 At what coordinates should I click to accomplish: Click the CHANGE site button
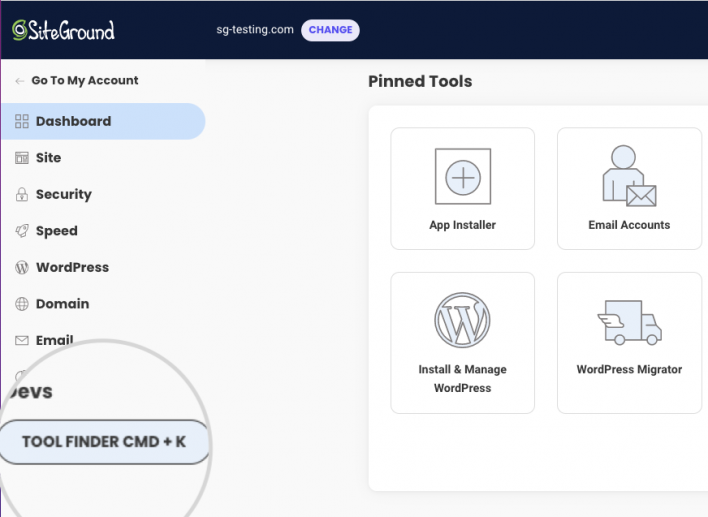[x=330, y=30]
